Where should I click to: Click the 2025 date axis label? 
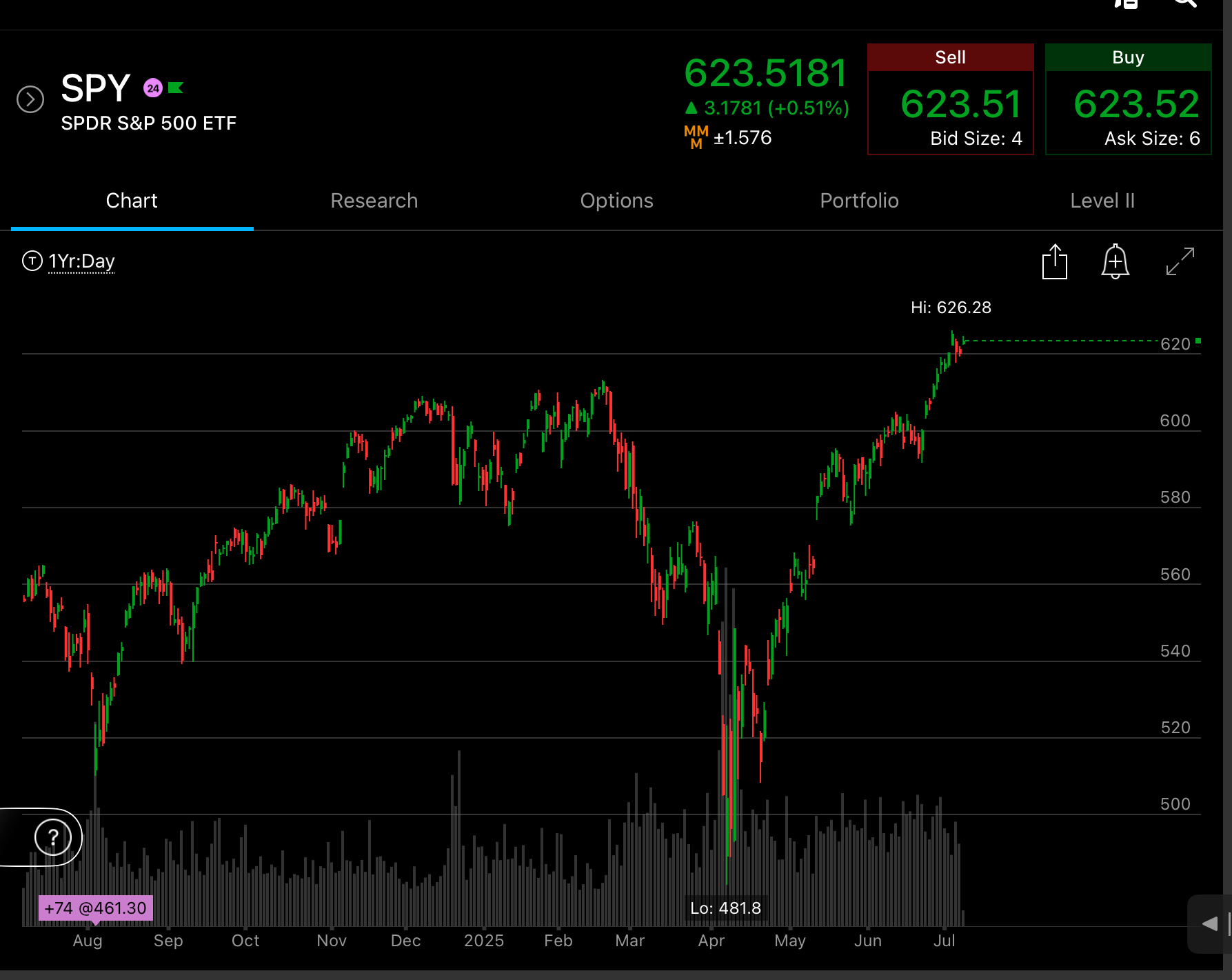(x=484, y=941)
